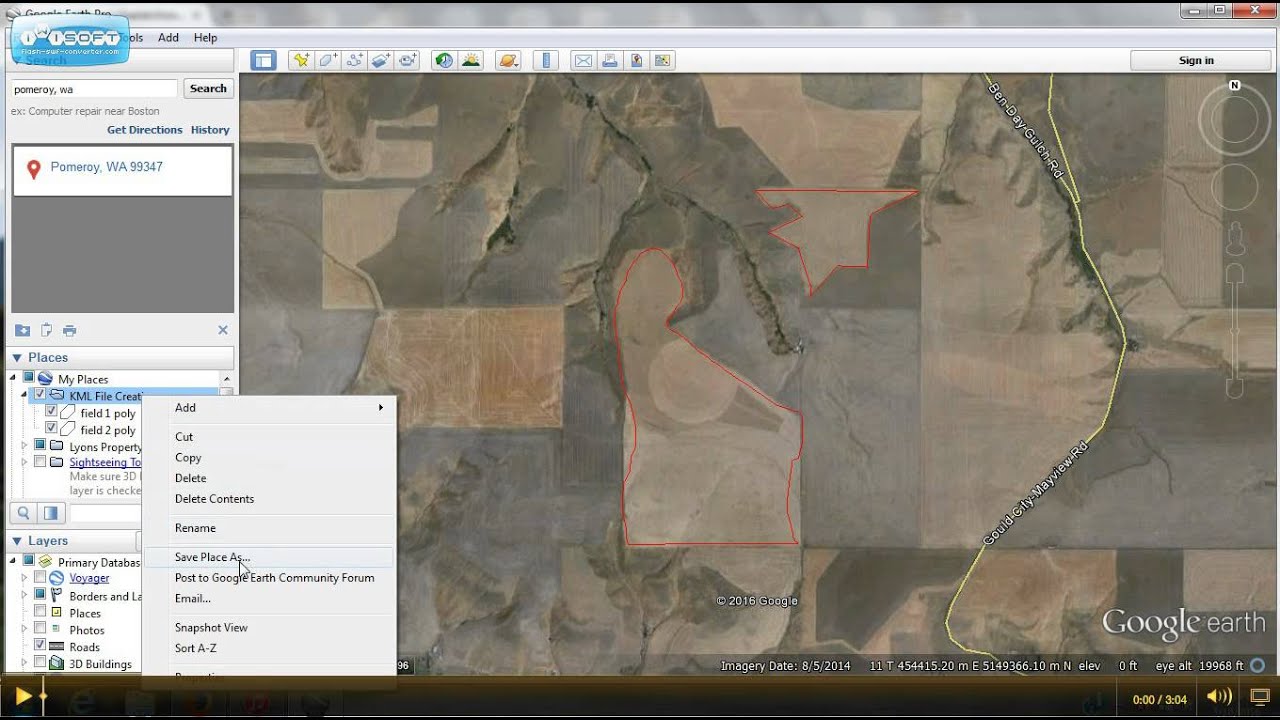Toggle the Lyons Property checkbox

40,445
